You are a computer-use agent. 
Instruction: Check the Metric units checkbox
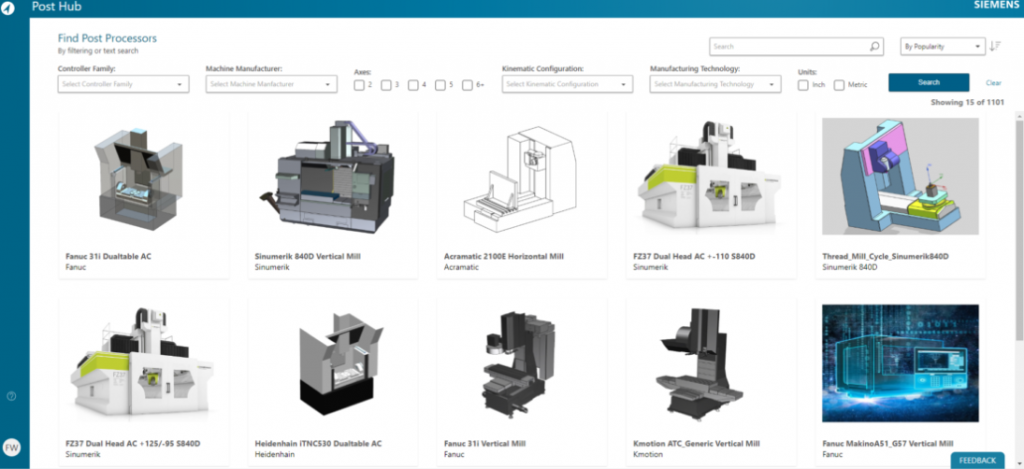[x=839, y=85]
